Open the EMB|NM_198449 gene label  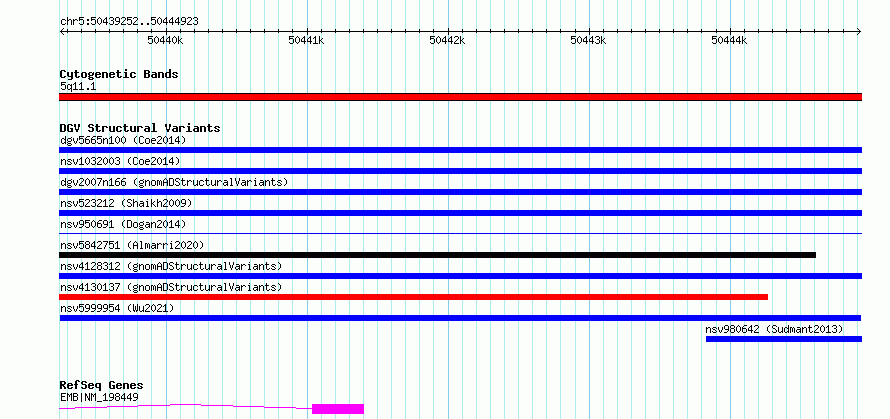(99, 397)
